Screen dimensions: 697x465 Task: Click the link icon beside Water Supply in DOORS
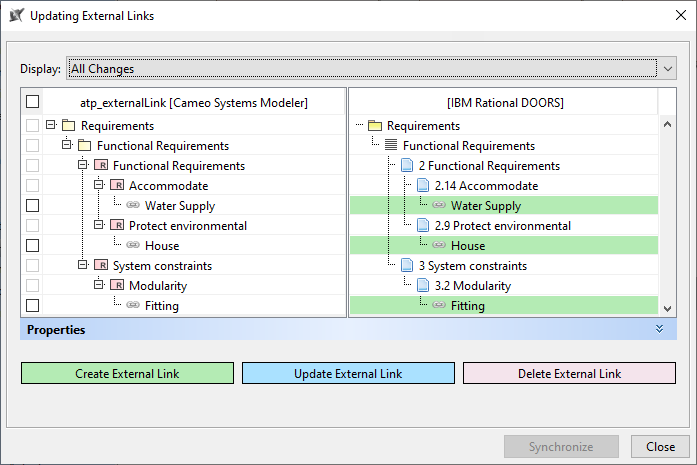(439, 206)
